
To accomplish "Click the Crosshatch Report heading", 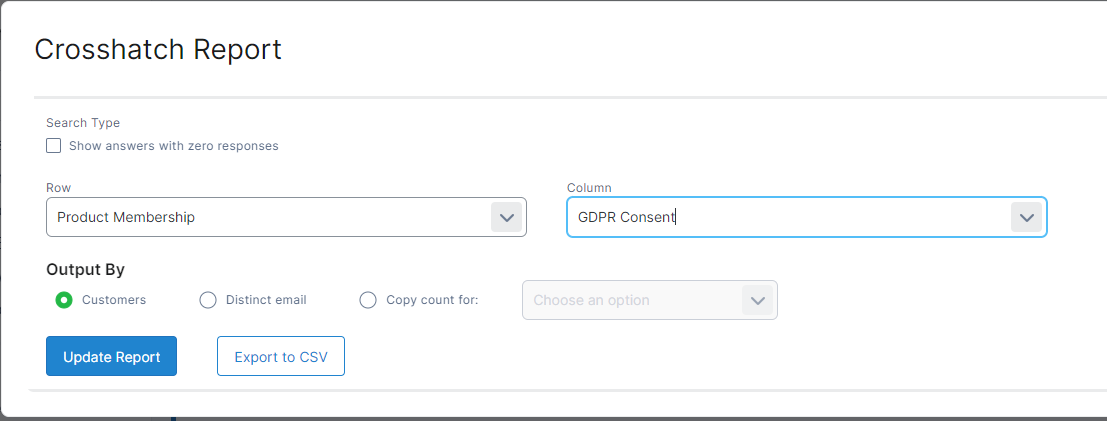I will [x=158, y=49].
